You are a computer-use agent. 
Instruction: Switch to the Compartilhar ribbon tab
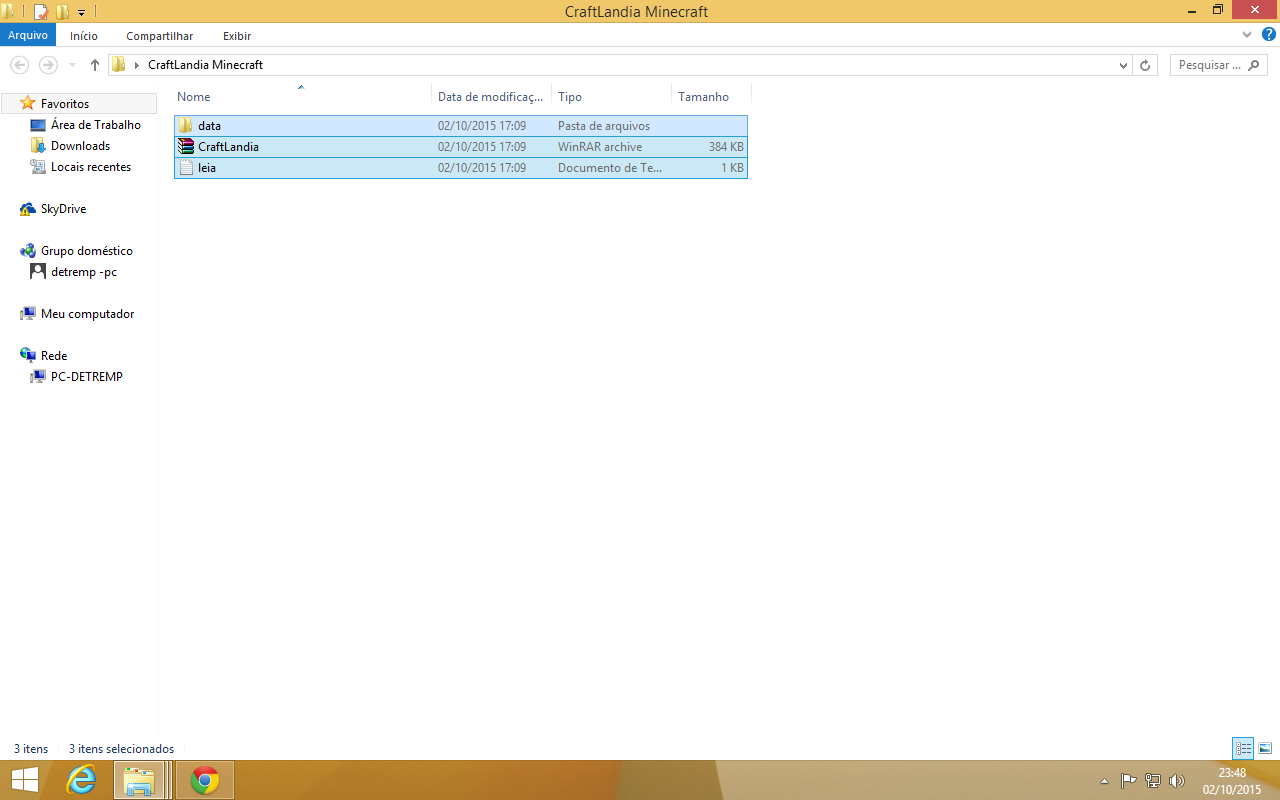(159, 36)
